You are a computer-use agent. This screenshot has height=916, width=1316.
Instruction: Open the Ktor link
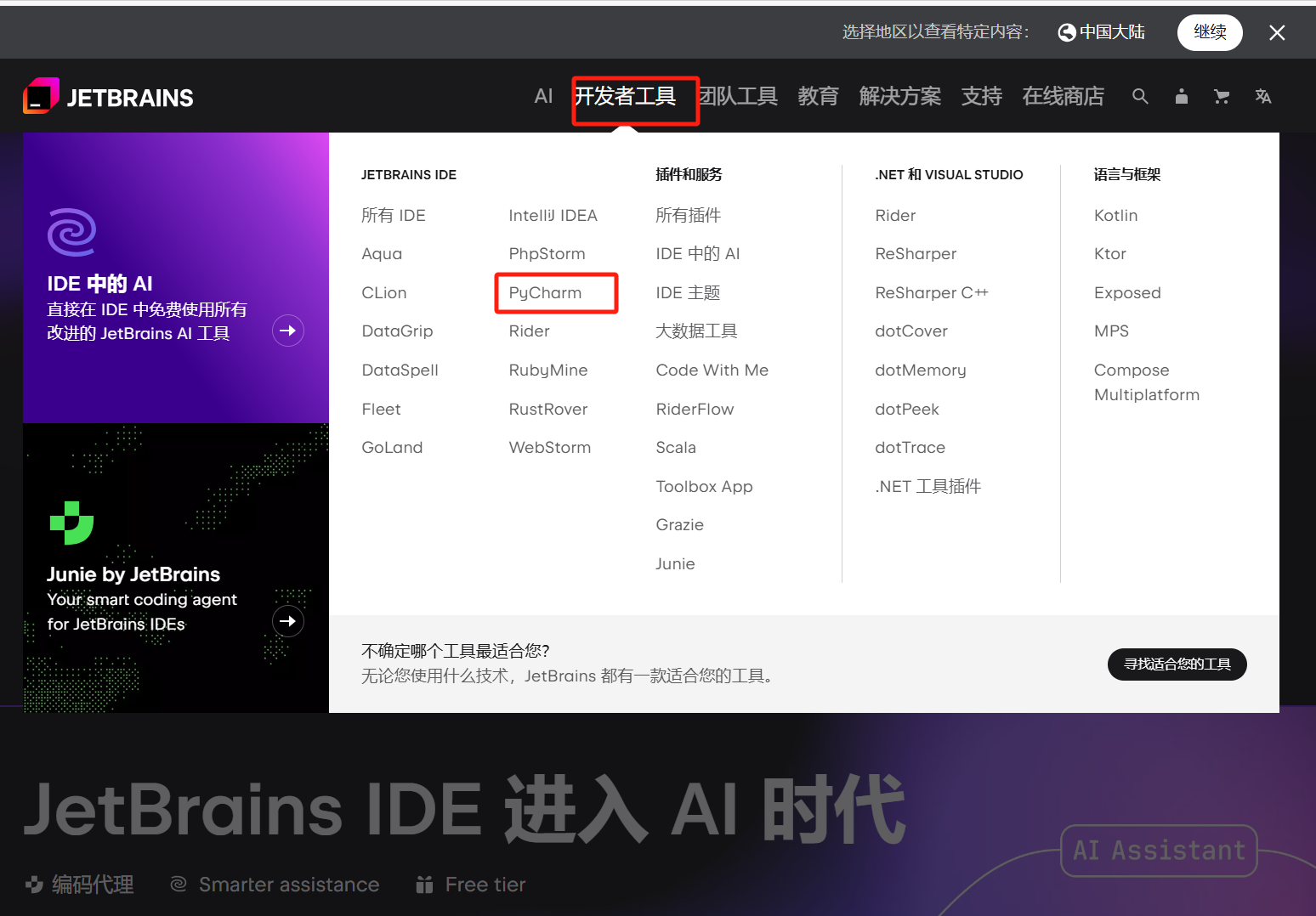point(1109,253)
